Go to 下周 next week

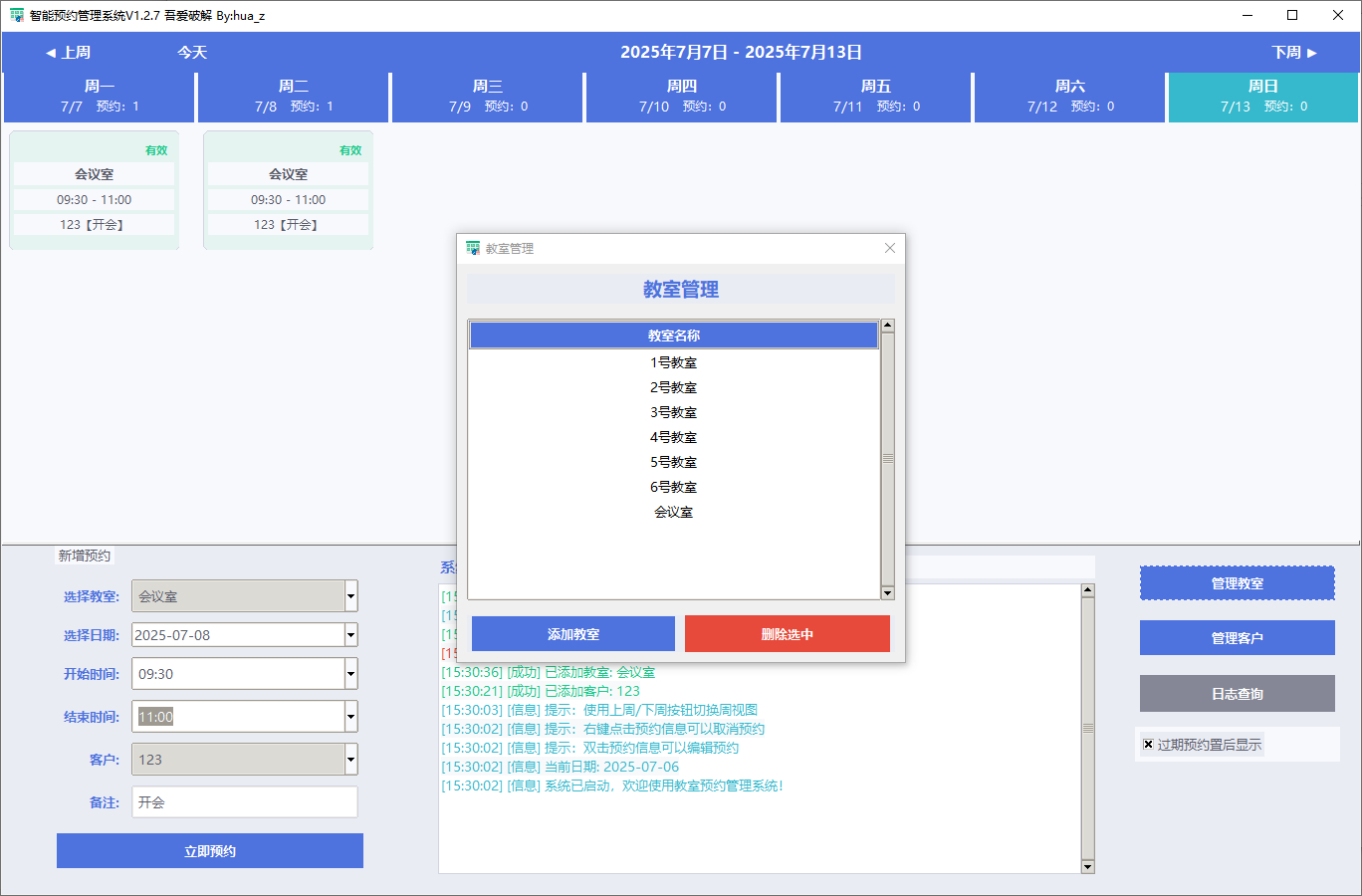coord(1293,53)
